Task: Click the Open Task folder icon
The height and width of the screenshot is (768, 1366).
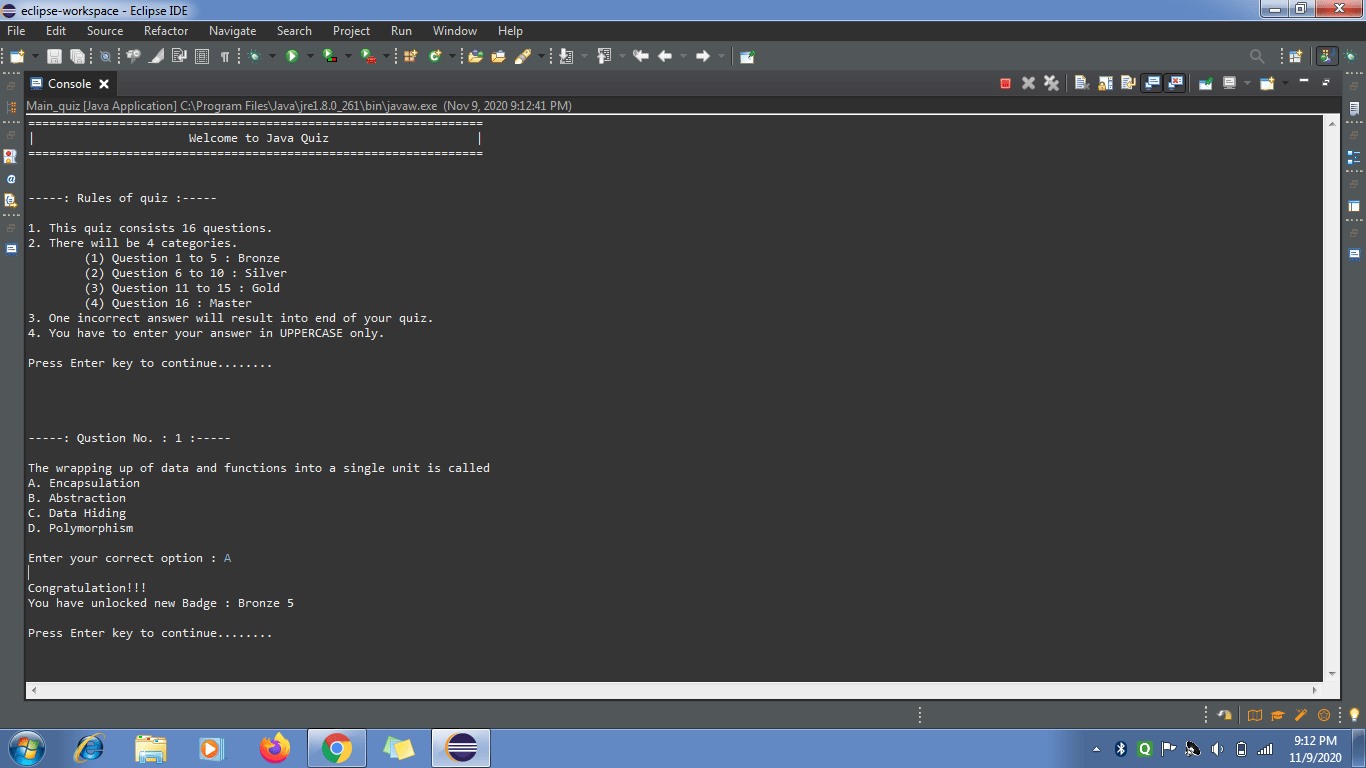Action: click(498, 57)
